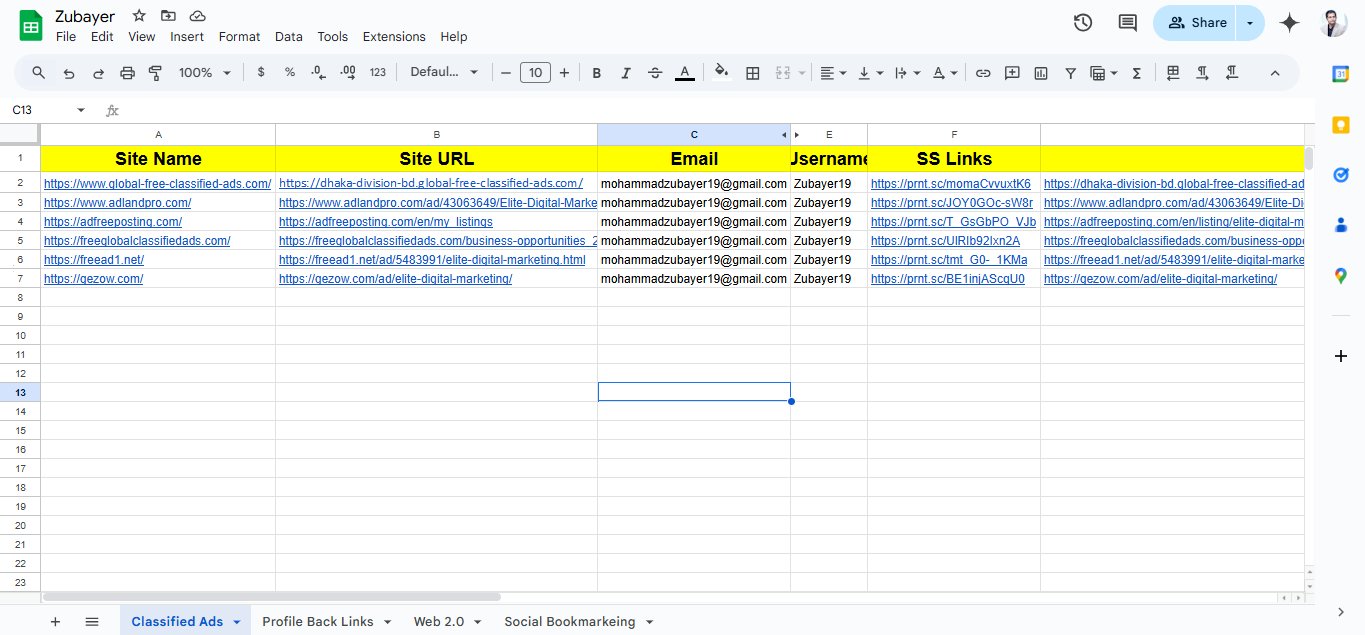
Task: Open the zoom 100% dropdown
Action: point(204,73)
